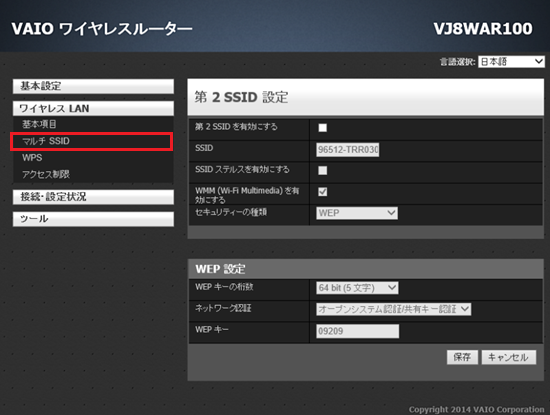Enable the 第 2 SSID checkbox
This screenshot has height=415, width=550.
pos(322,128)
